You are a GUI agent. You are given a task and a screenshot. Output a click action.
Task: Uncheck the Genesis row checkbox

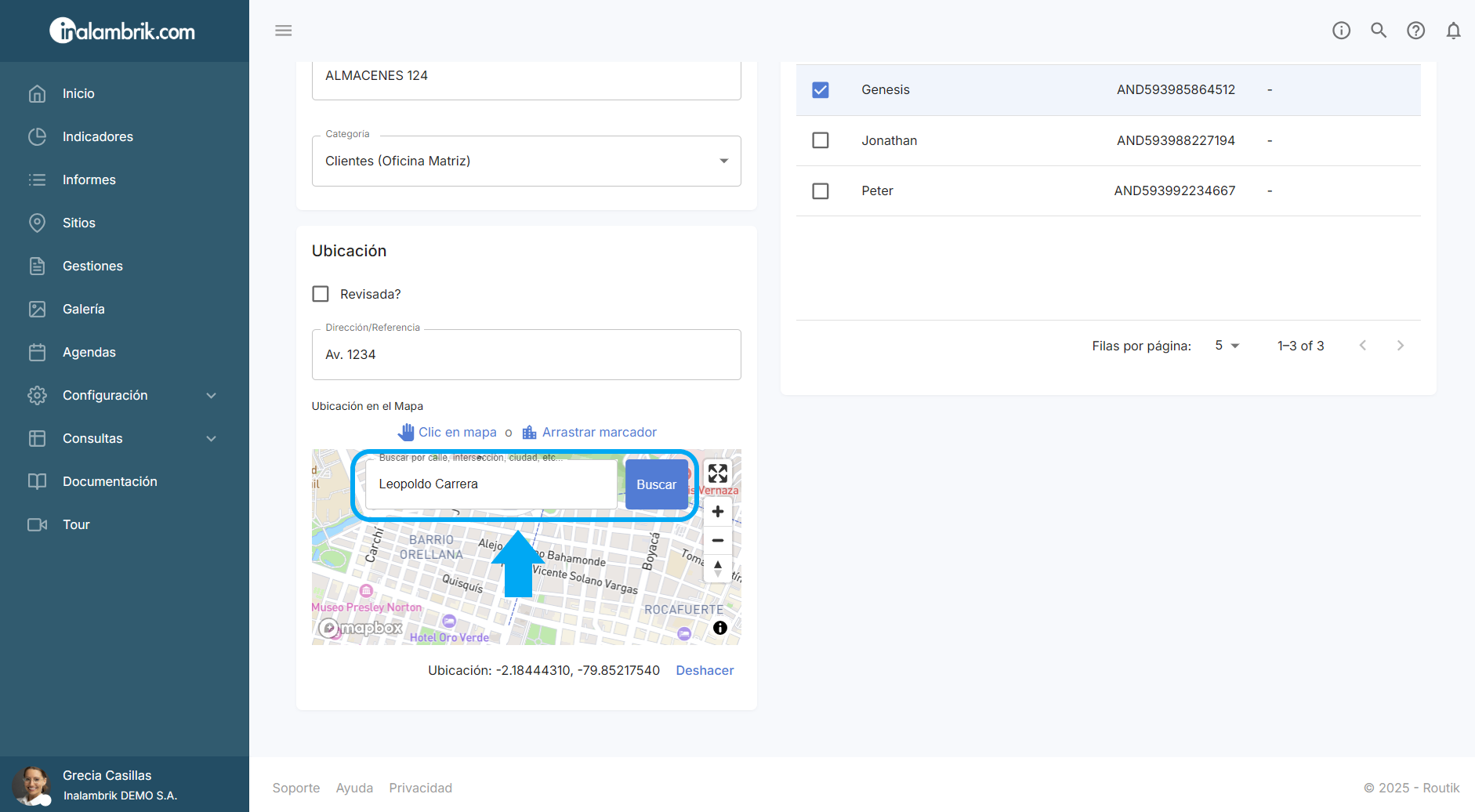click(821, 90)
